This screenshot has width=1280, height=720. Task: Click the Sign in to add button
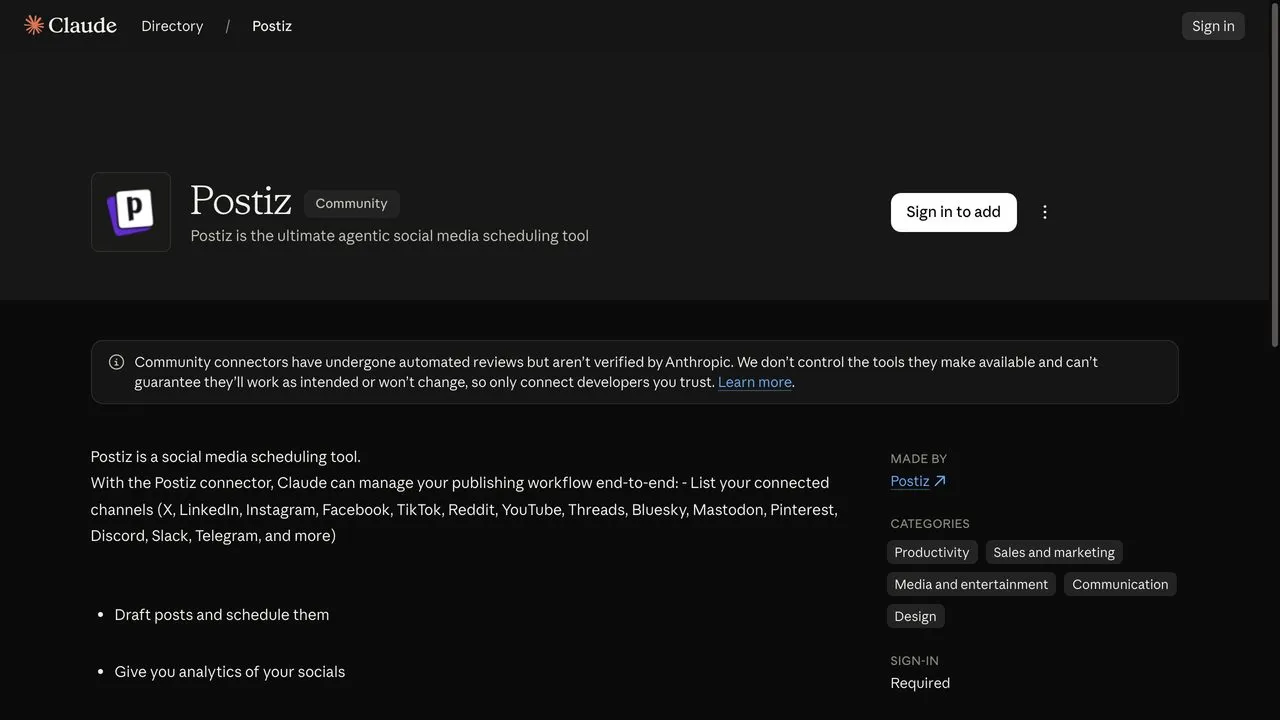(x=953, y=212)
